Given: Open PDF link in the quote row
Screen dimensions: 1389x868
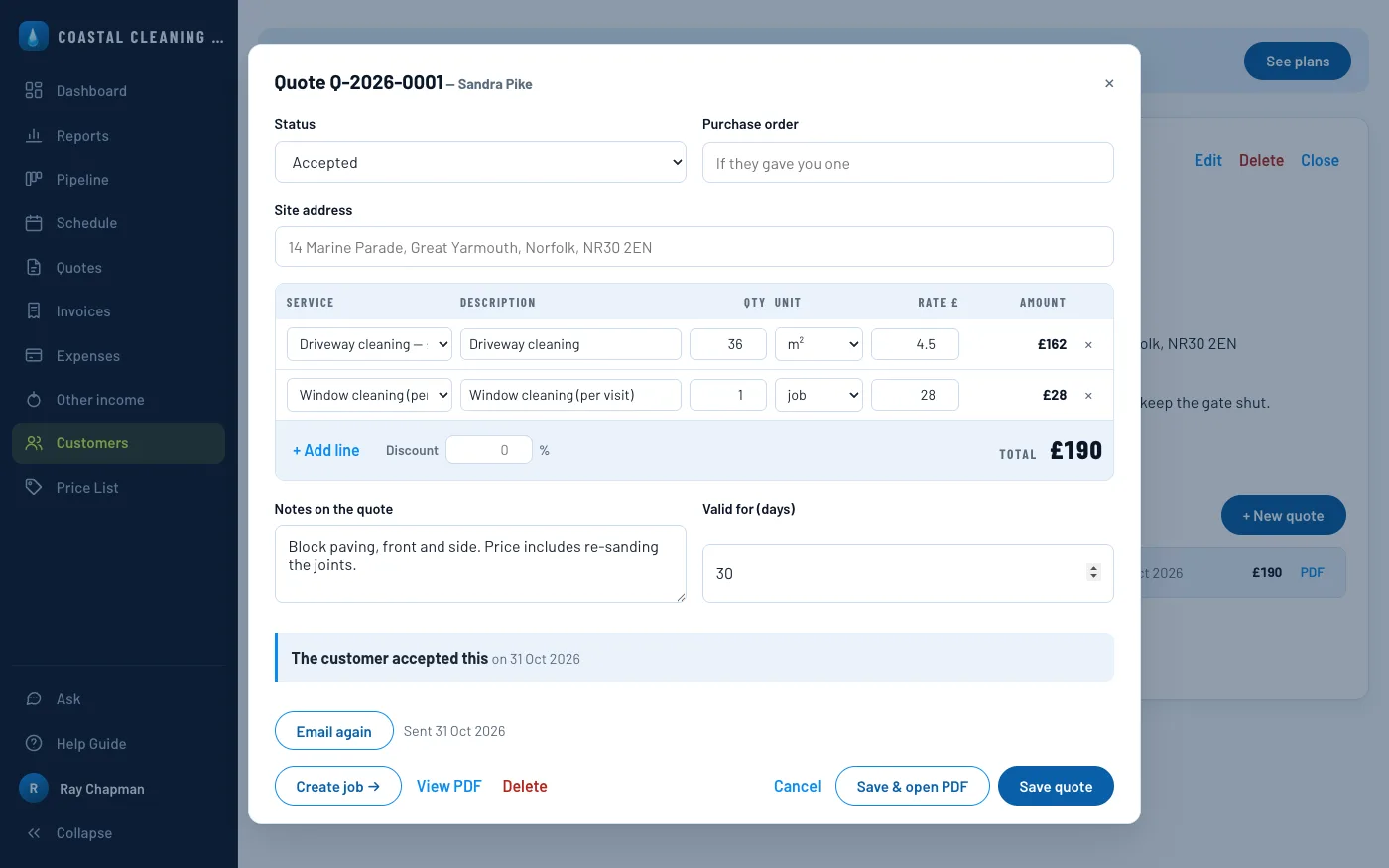Looking at the screenshot, I should tap(1312, 572).
